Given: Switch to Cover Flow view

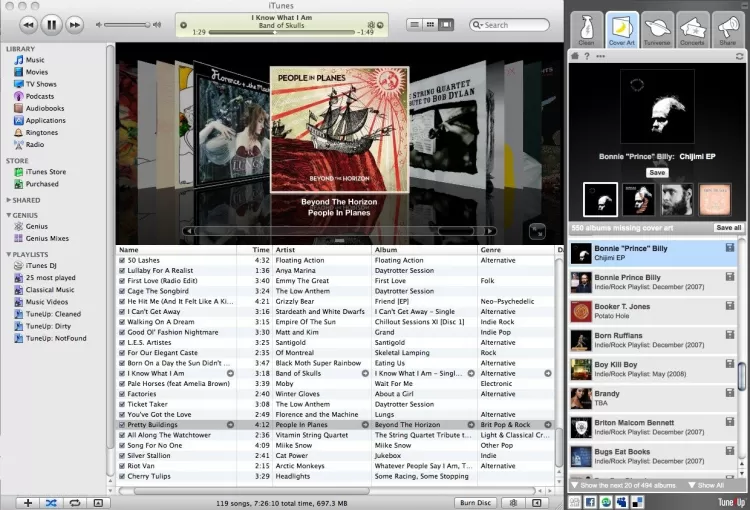Looking at the screenshot, I should [x=446, y=24].
